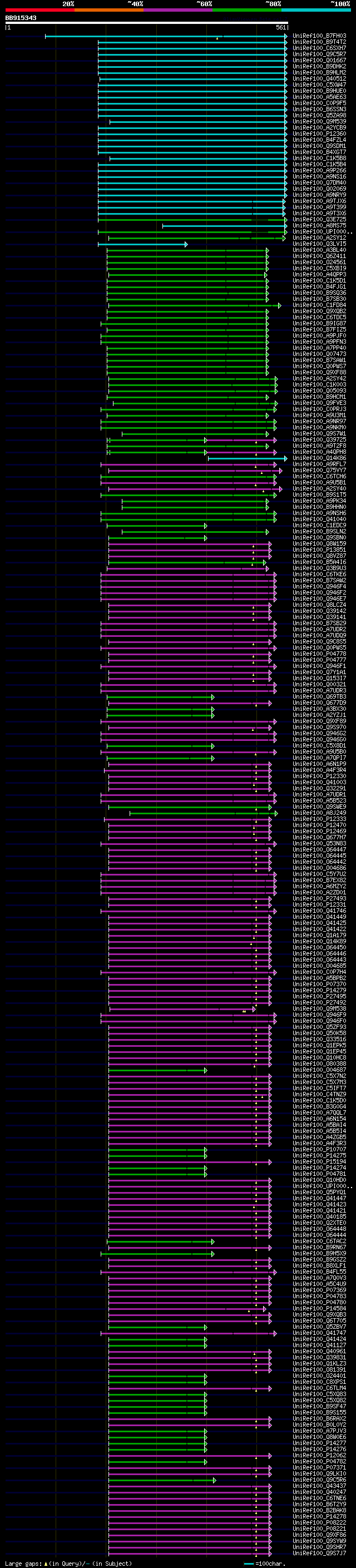
Task: Click the UniRef100_Q40961 label
Action: [319, 1352]
